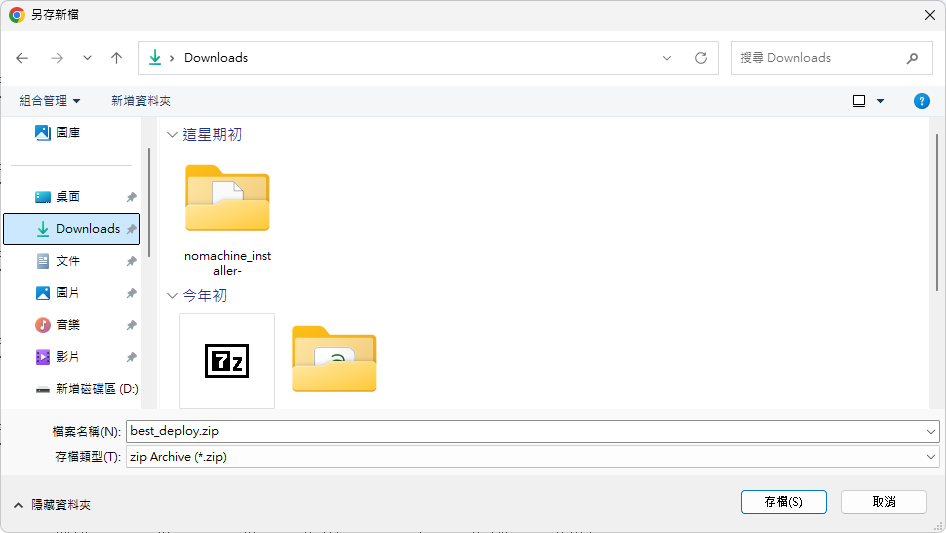Refresh the Downloads folder view
This screenshot has height=533, width=946.
(700, 58)
